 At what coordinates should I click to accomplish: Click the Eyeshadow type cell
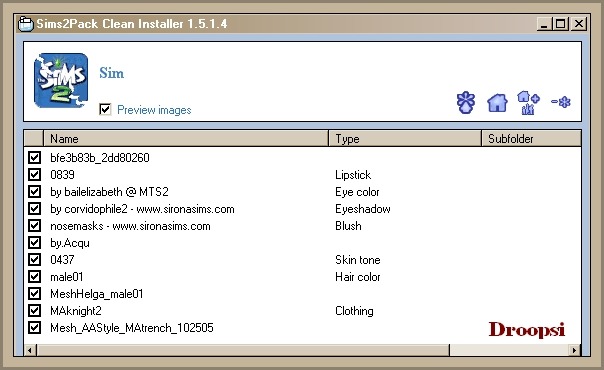point(362,209)
